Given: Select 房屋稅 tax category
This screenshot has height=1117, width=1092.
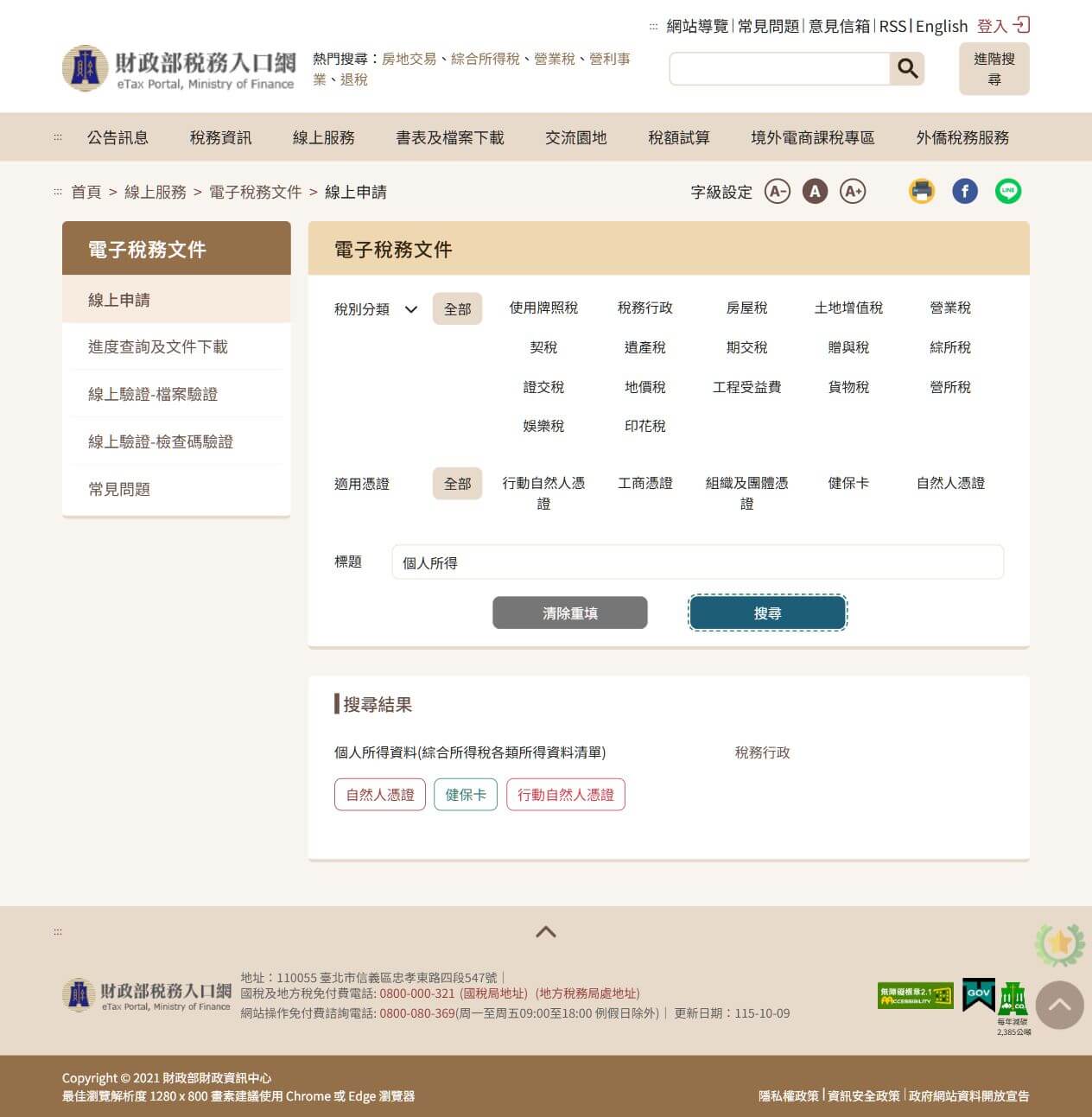Looking at the screenshot, I should 746,308.
